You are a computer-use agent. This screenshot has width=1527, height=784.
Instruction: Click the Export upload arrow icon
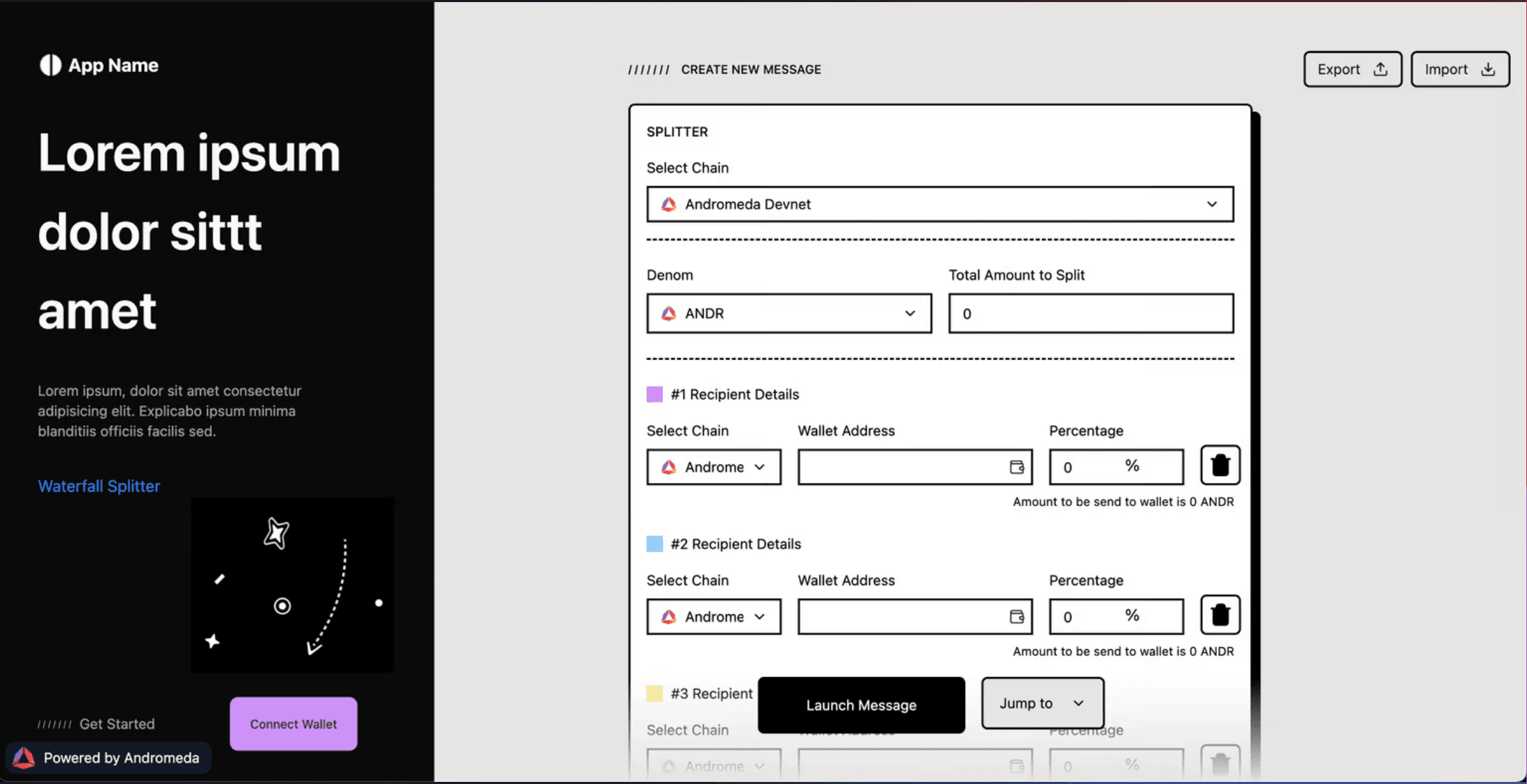pyautogui.click(x=1380, y=70)
